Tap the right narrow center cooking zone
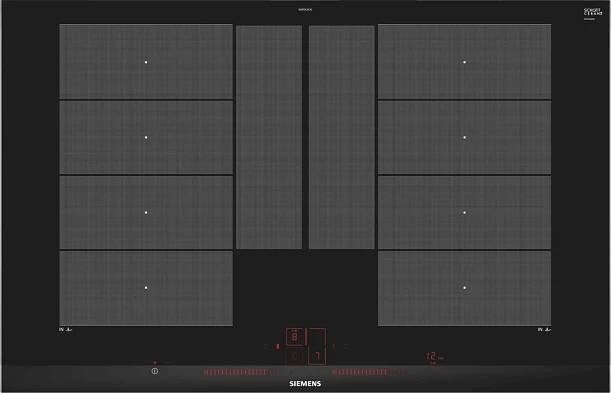Viewport: 611px width, 393px height. tap(342, 137)
